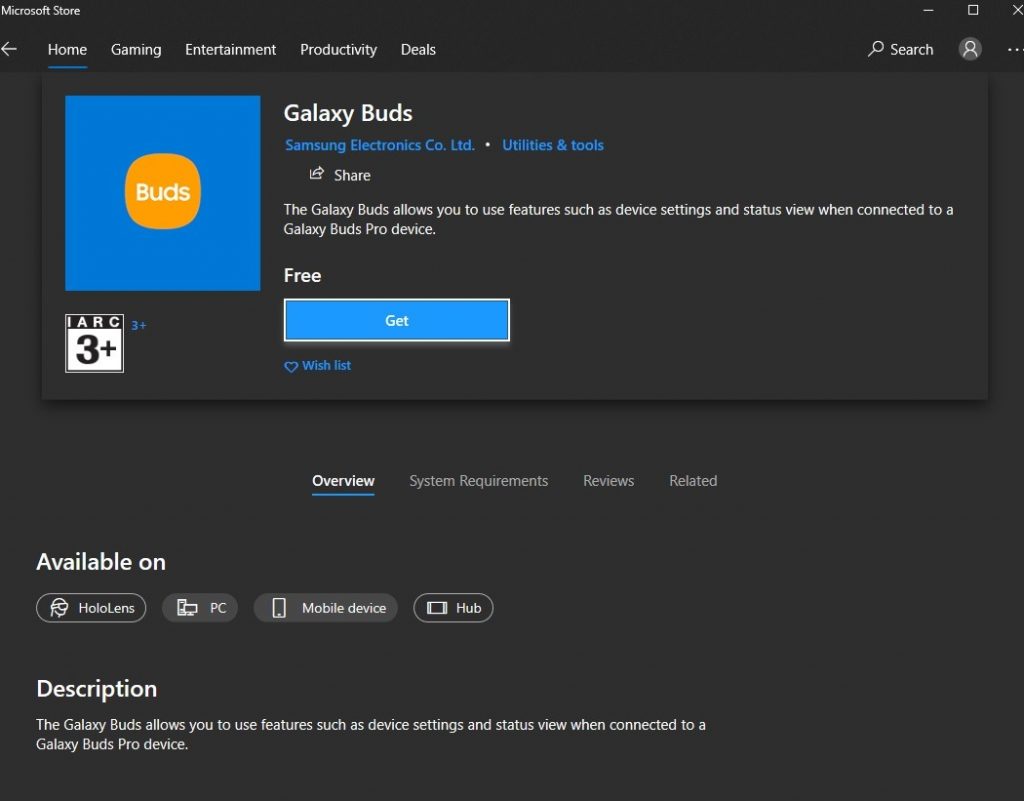Select the Mobile device platform chip
Screen dimensions: 1024x801
(325, 608)
